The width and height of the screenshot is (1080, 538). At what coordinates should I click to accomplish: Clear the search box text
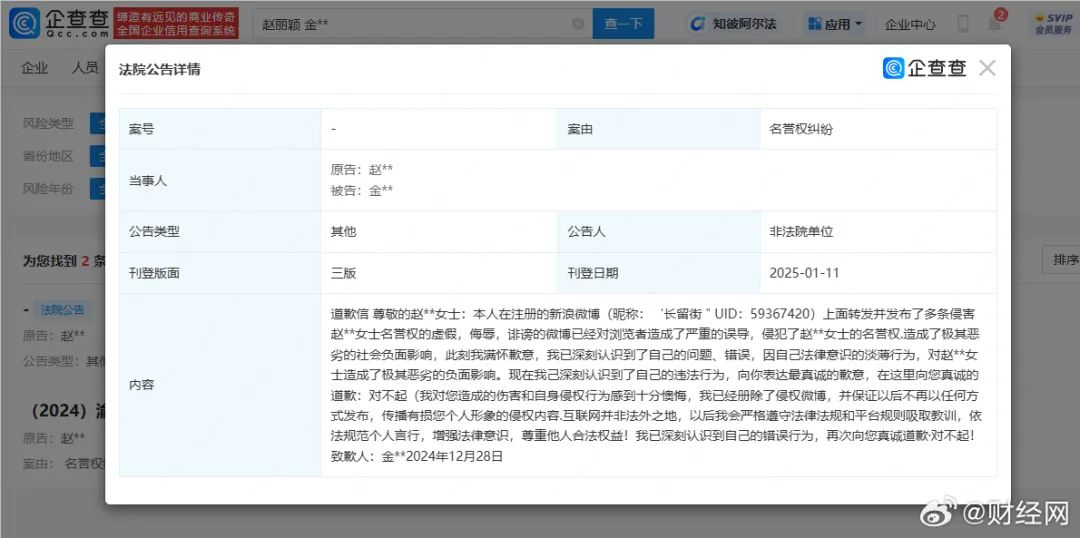(578, 23)
